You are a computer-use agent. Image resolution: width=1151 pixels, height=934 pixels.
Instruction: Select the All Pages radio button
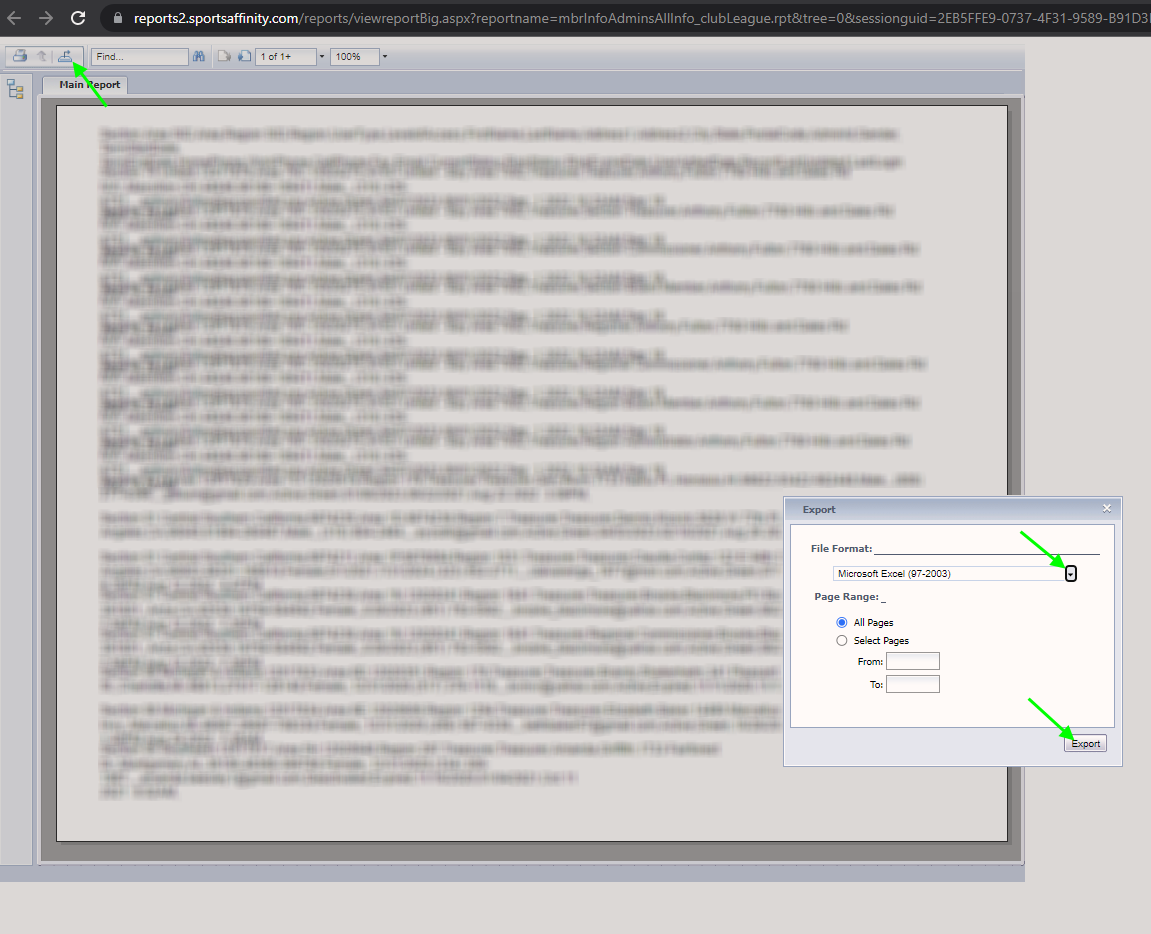[x=842, y=622]
